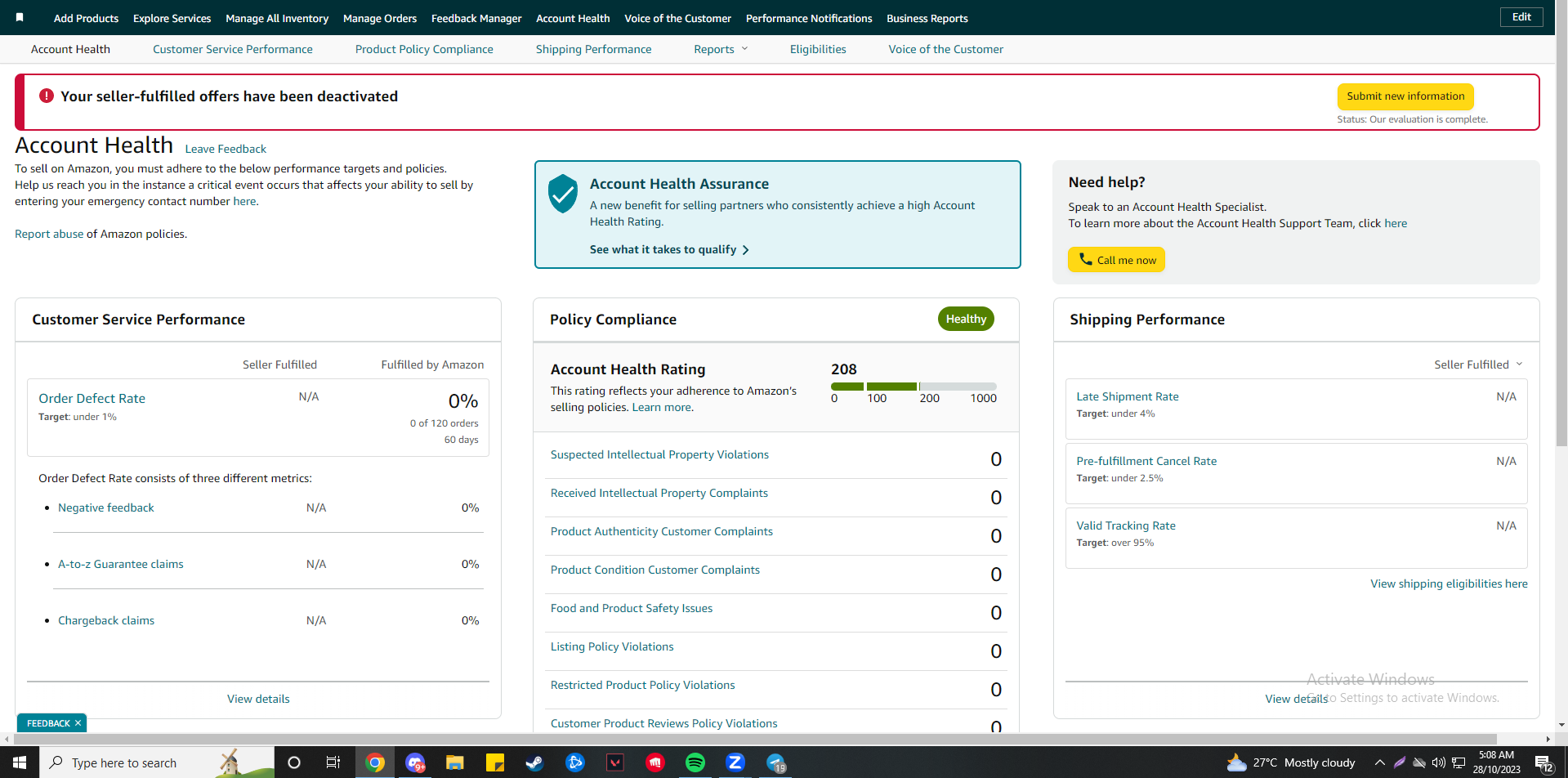Screen dimensions: 1568x778
Task: Switch to the Shipping Performance tab
Action: (594, 49)
